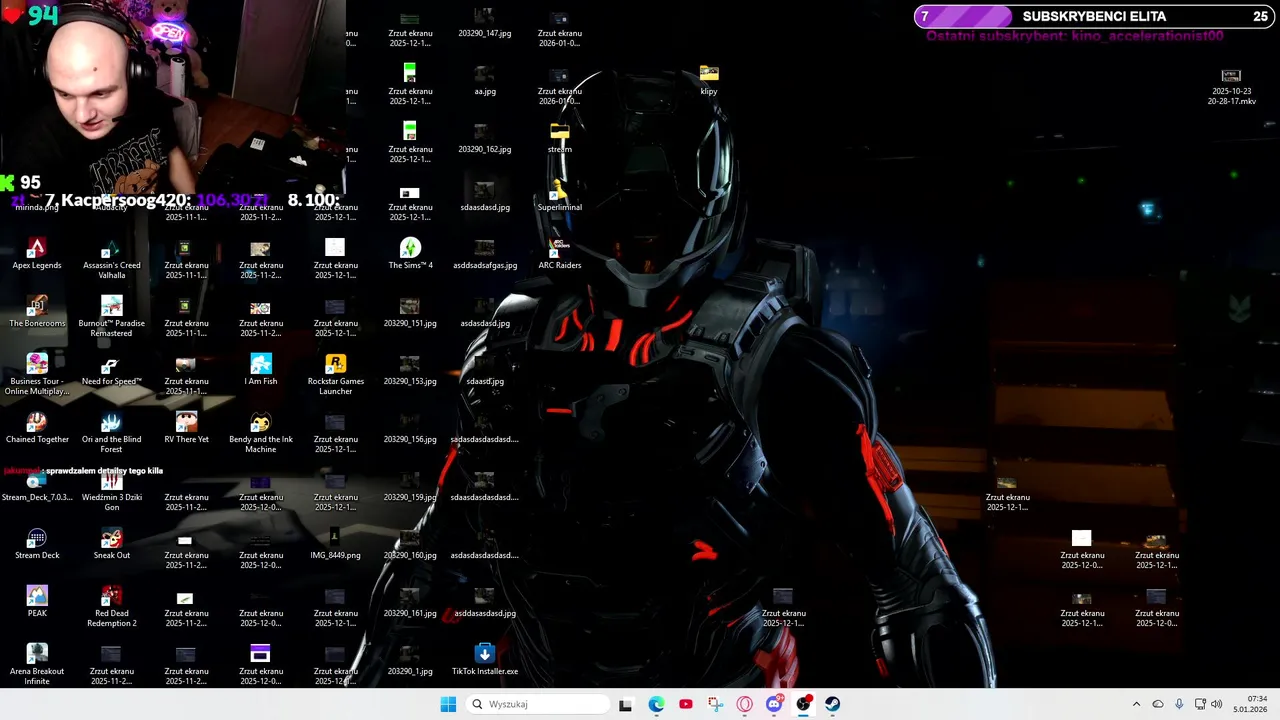This screenshot has height=720, width=1280.
Task: Select the 203290_162.jpg image
Action: pyautogui.click(x=485, y=138)
